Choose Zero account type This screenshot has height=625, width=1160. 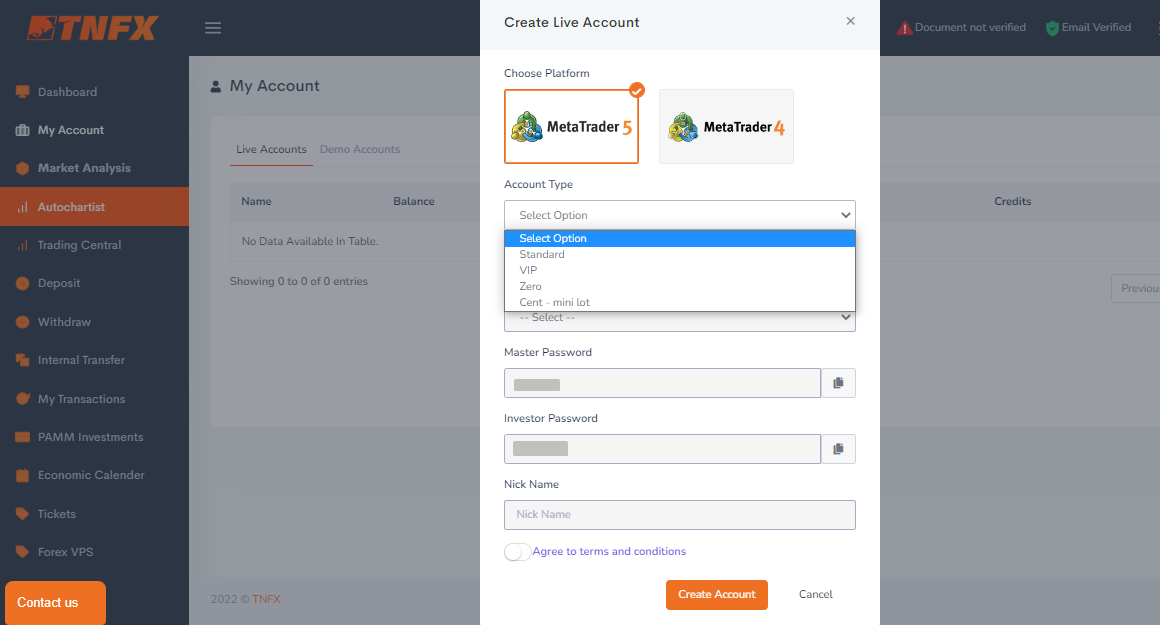click(680, 286)
